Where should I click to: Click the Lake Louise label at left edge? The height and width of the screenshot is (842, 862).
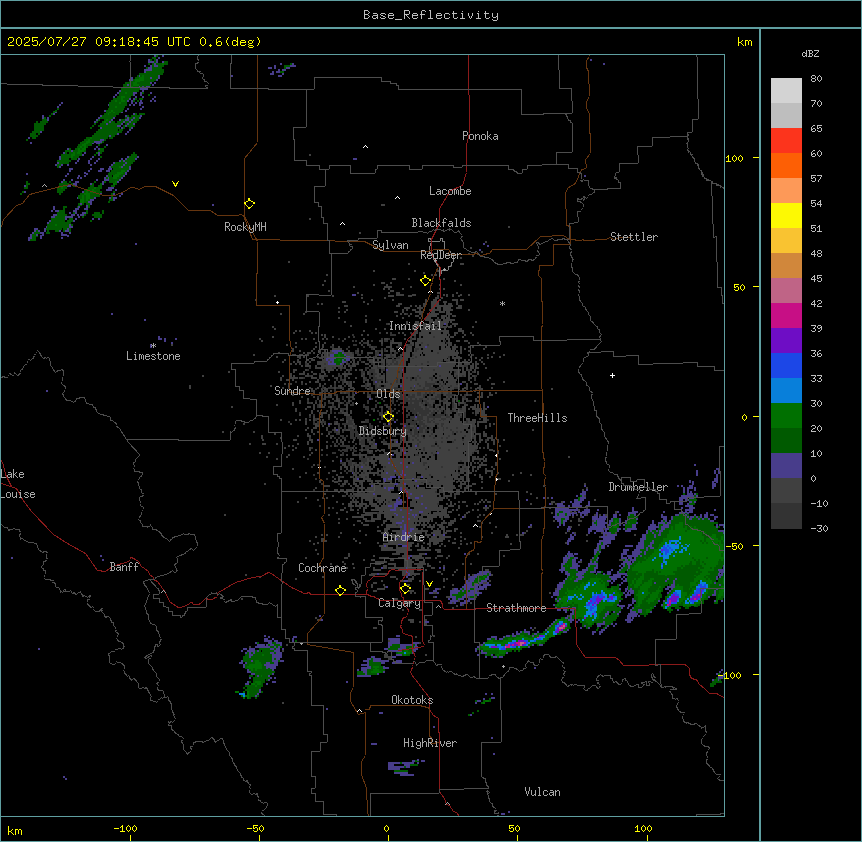18,484
